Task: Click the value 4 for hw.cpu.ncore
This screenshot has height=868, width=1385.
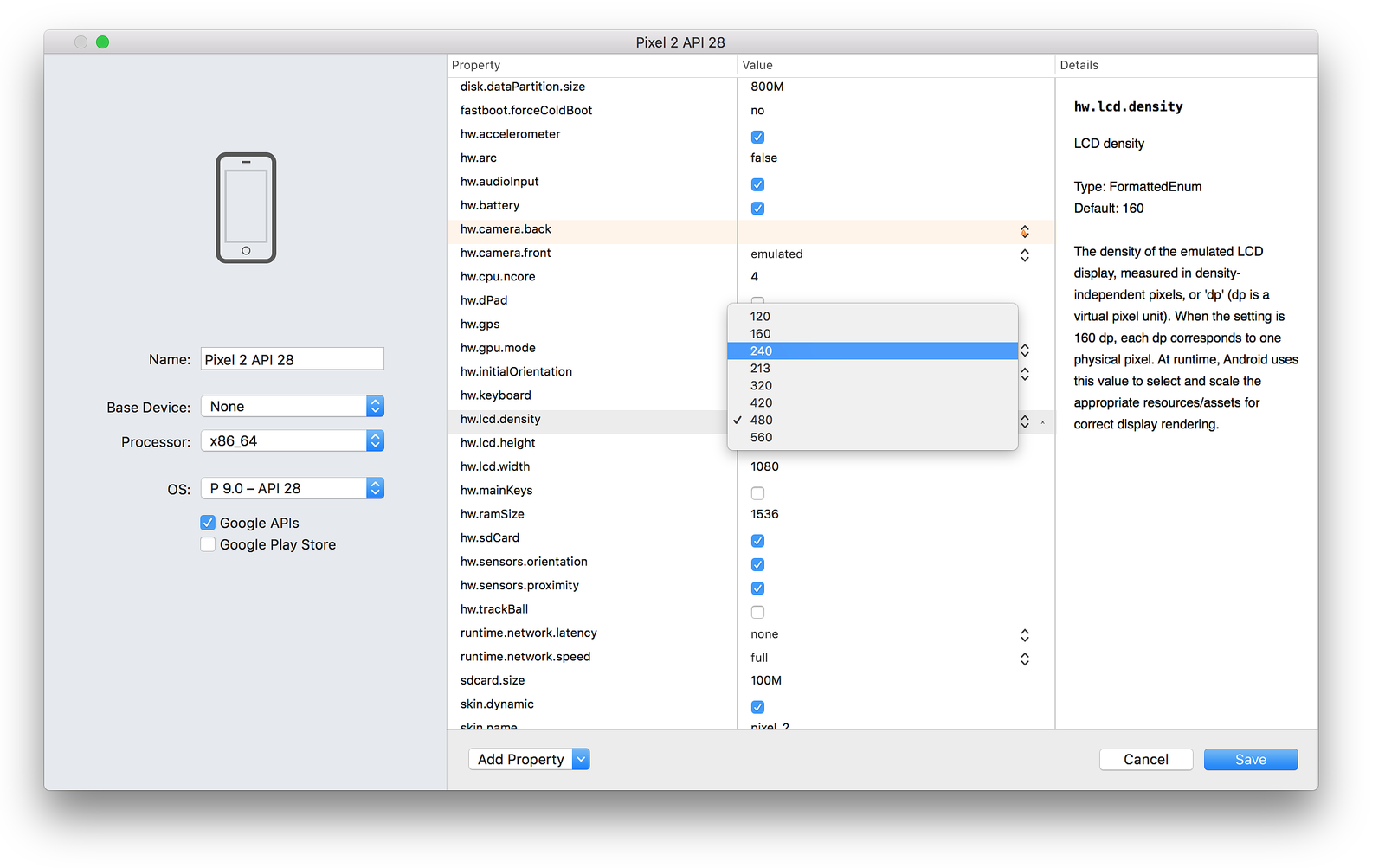Action: (755, 277)
